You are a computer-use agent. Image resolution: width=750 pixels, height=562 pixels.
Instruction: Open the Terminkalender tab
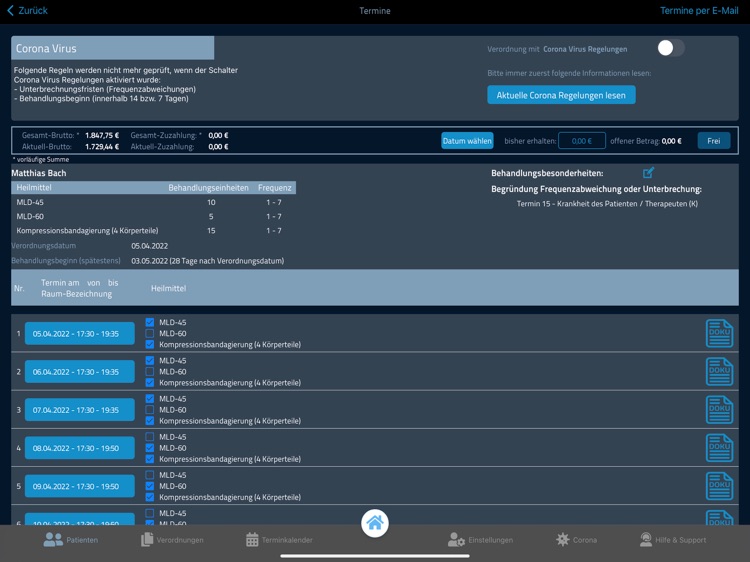(x=279, y=540)
